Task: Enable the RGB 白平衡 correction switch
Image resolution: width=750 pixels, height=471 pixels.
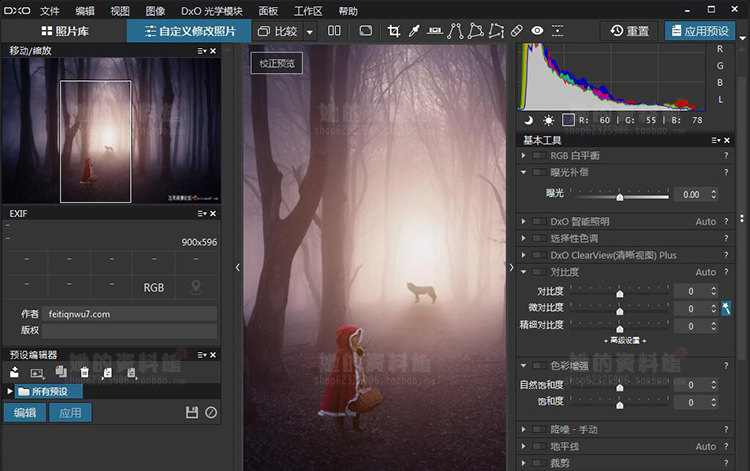Action: click(539, 156)
